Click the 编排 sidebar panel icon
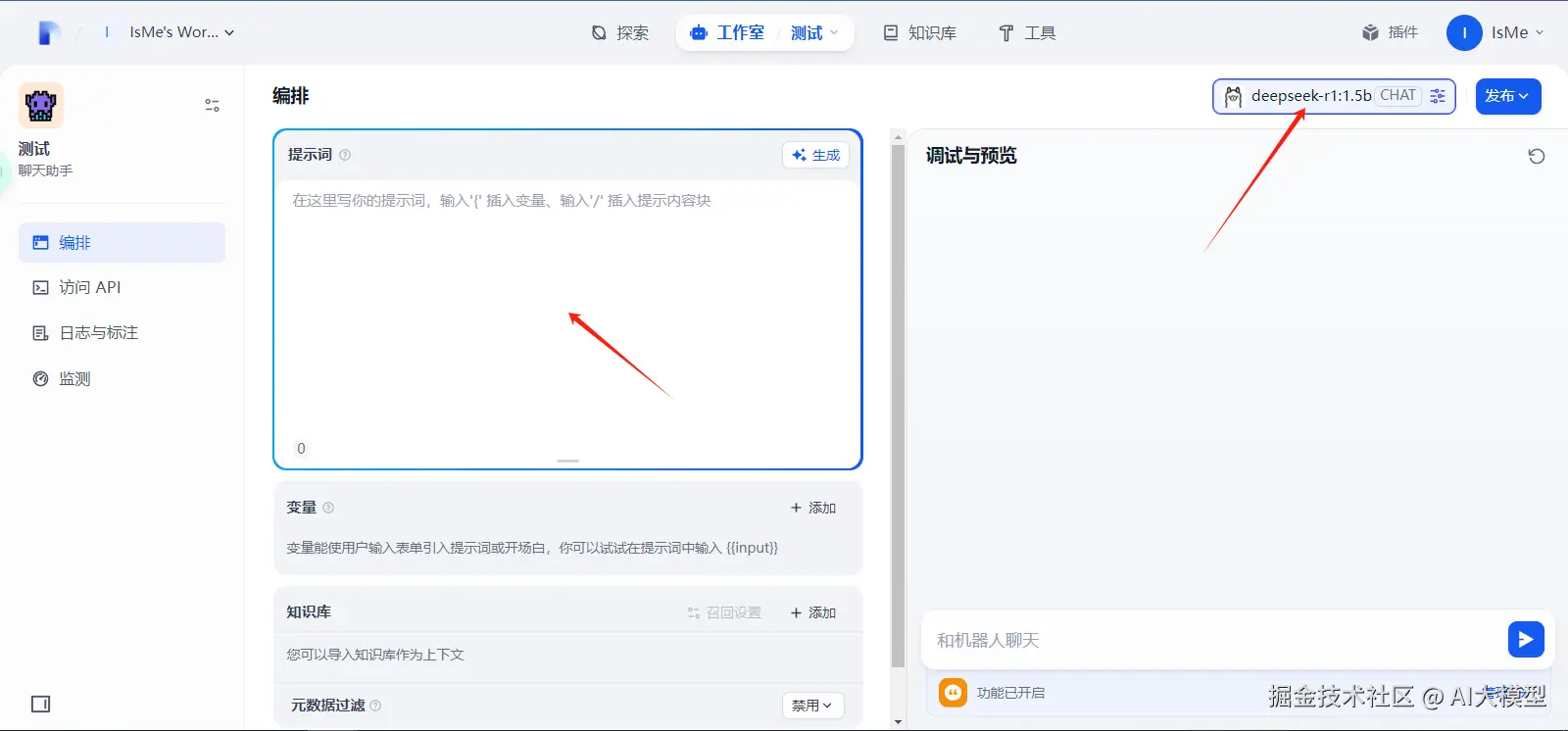 pyautogui.click(x=41, y=242)
